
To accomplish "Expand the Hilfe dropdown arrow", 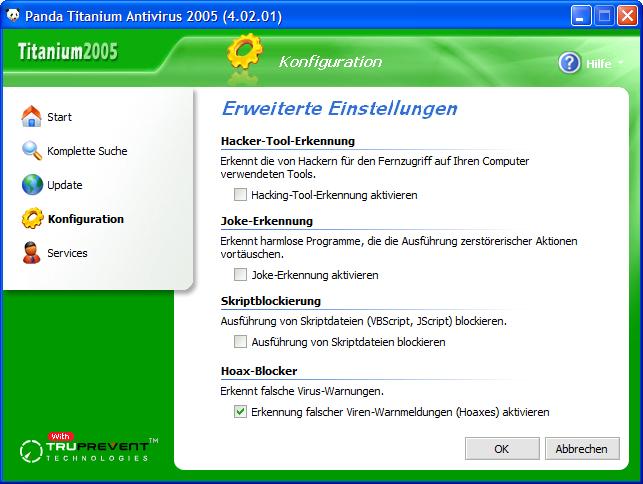I will point(621,63).
